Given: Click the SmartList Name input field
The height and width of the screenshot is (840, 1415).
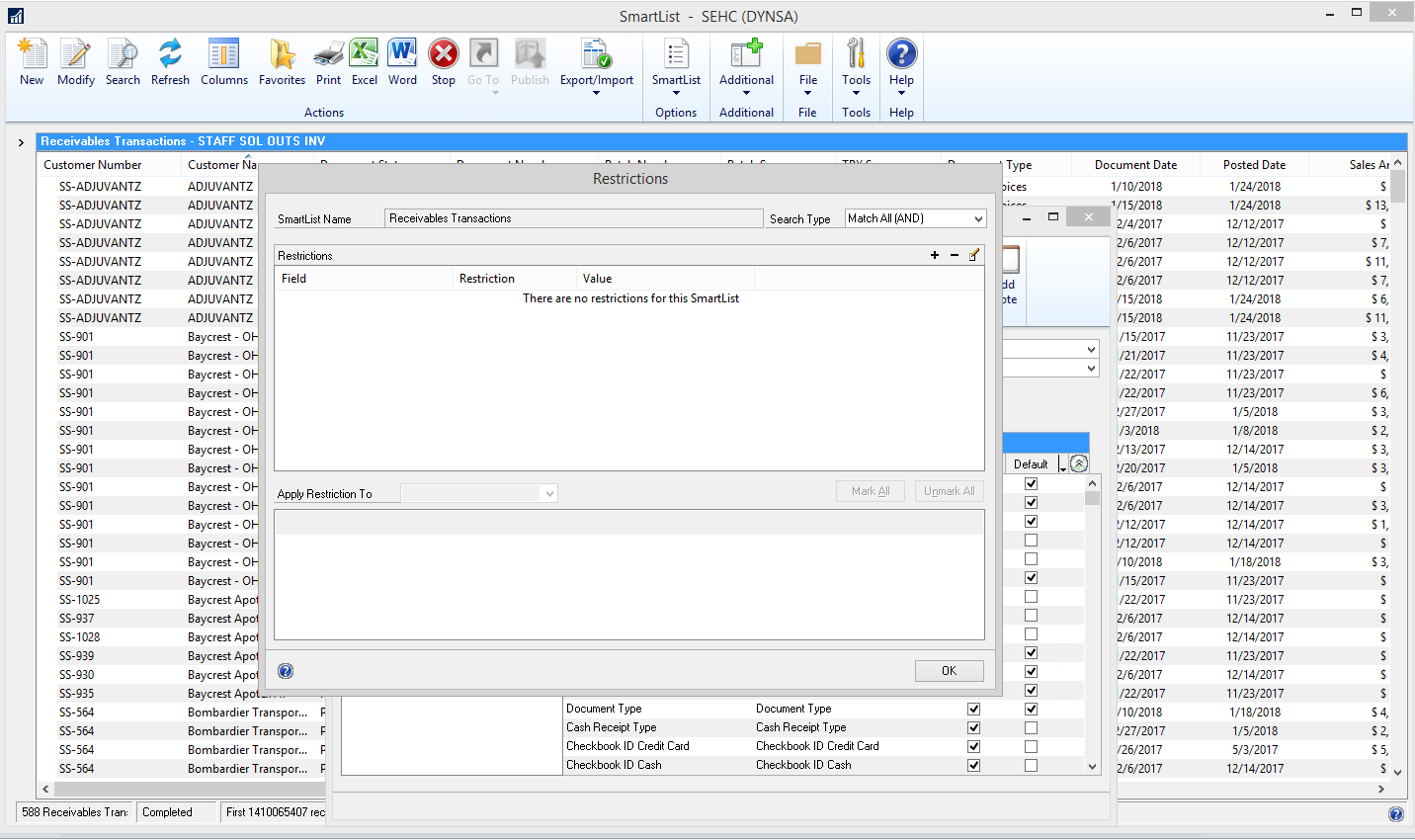Looking at the screenshot, I should 573,218.
